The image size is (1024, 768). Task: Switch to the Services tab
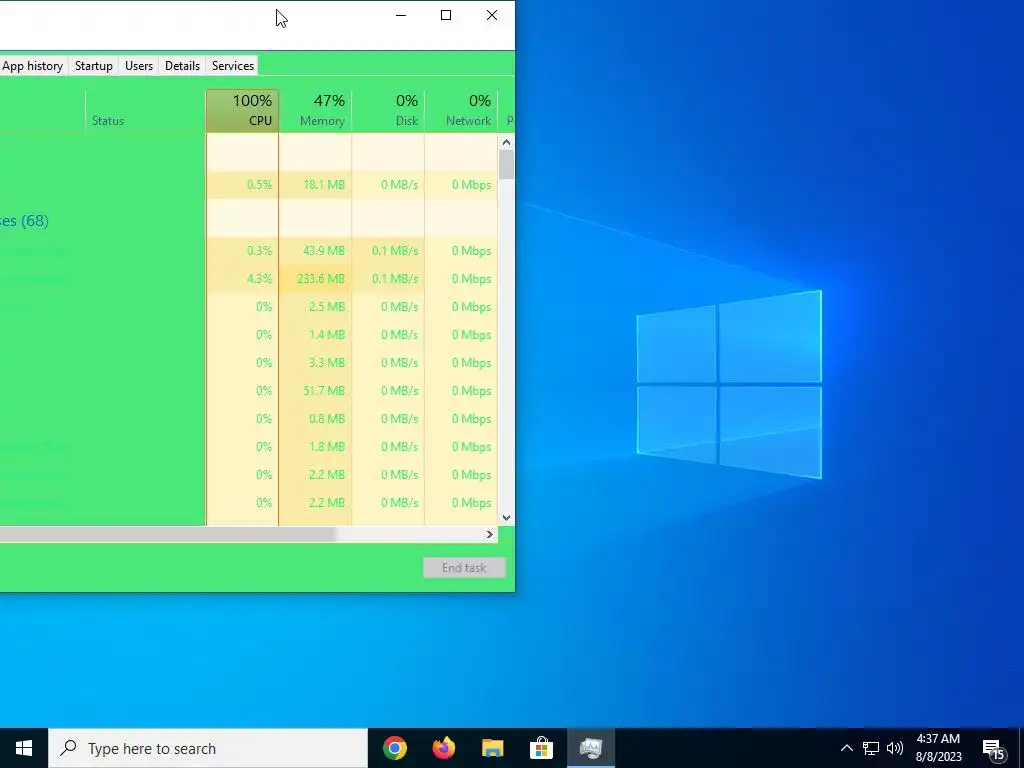click(232, 65)
